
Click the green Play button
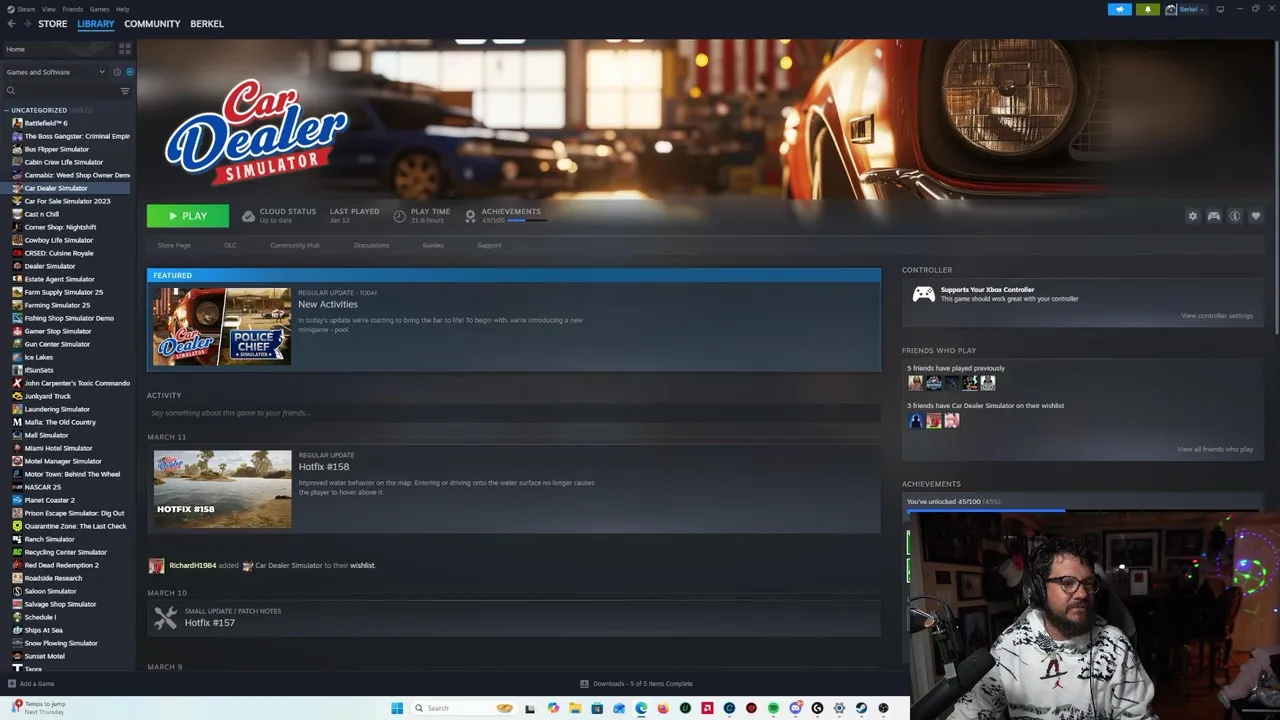coord(188,216)
